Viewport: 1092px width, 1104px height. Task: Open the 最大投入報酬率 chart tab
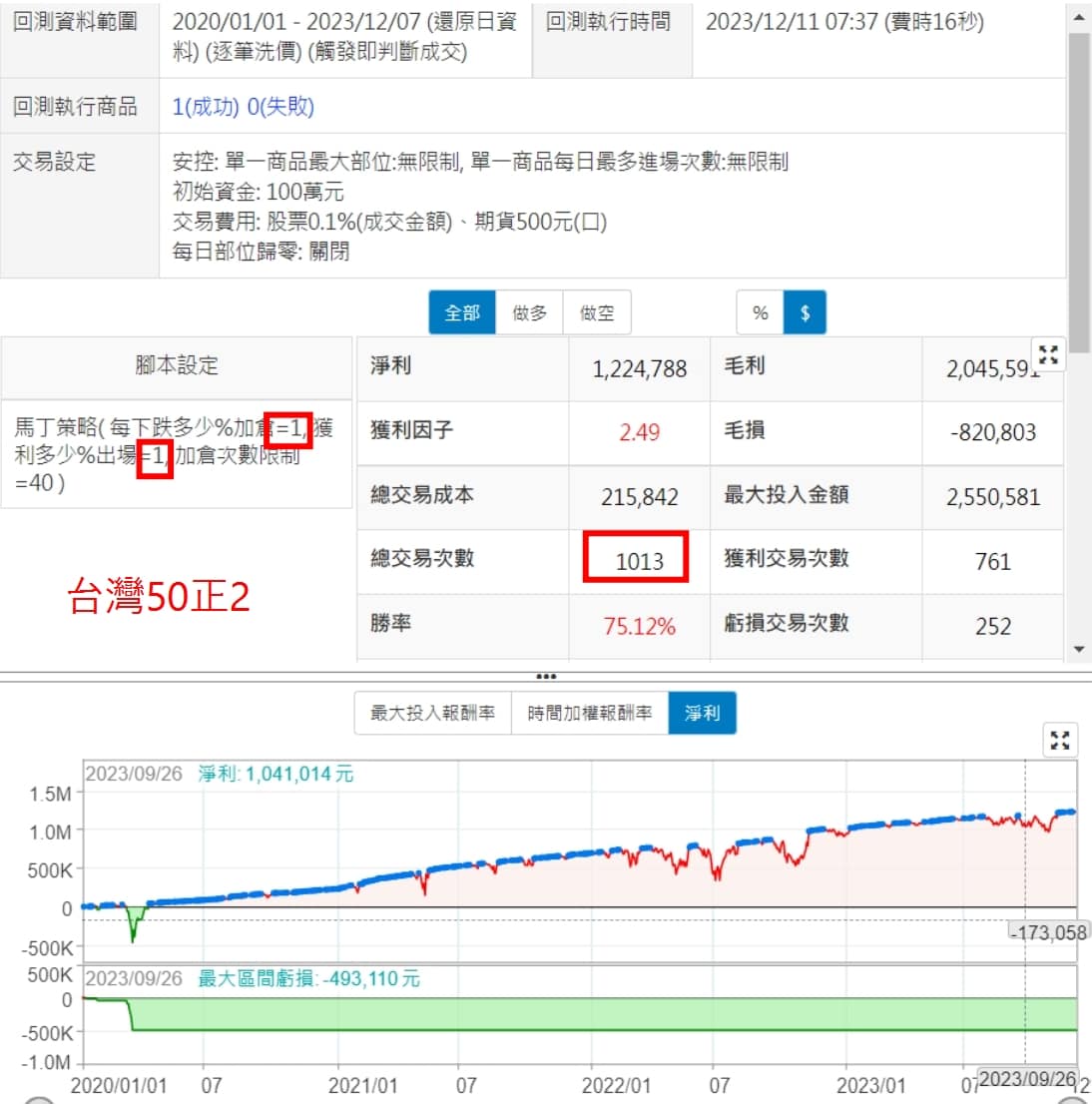[433, 713]
